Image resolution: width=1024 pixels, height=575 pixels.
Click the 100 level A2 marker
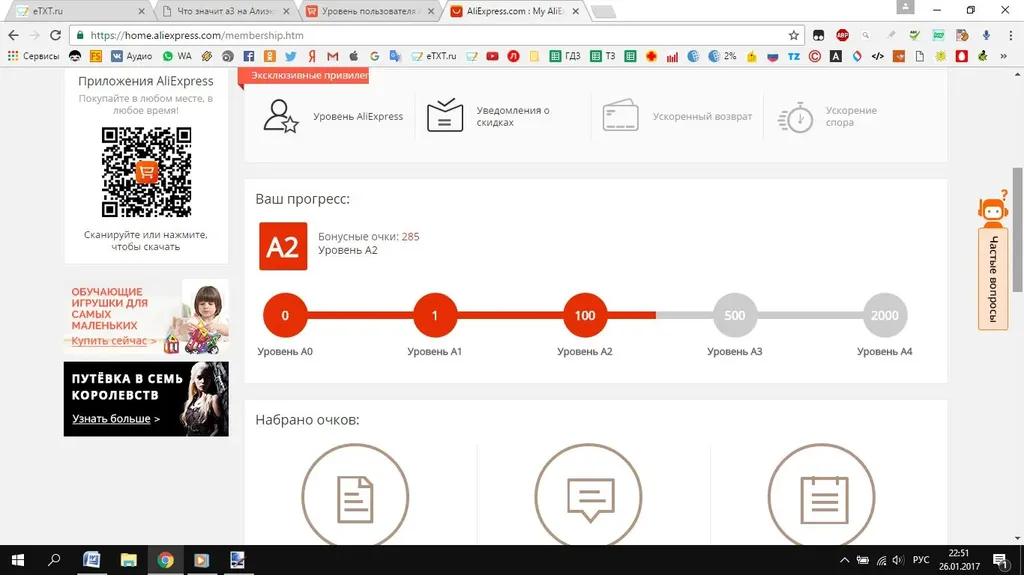[584, 316]
